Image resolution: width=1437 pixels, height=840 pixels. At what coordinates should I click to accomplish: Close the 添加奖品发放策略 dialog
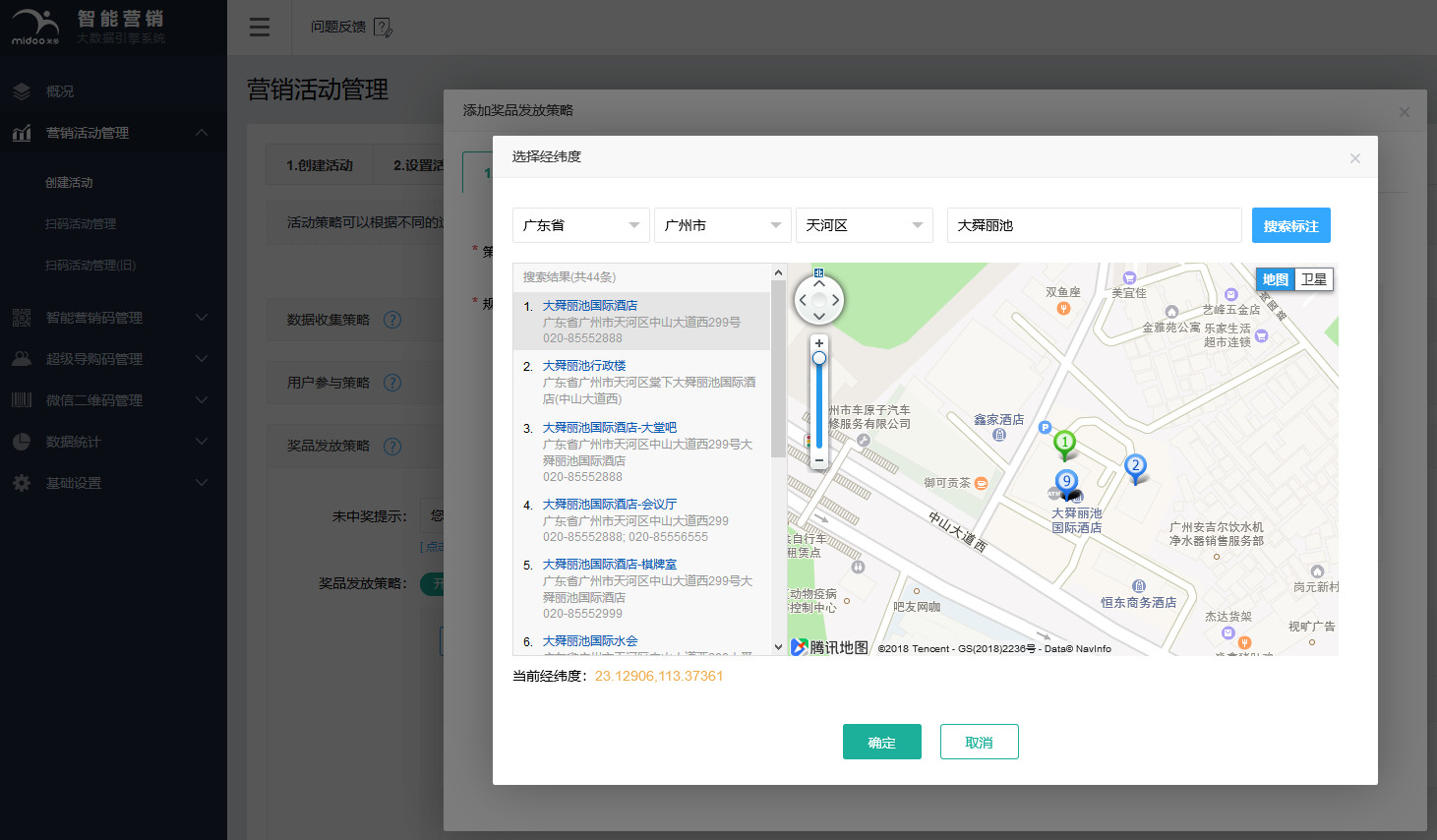click(1405, 112)
